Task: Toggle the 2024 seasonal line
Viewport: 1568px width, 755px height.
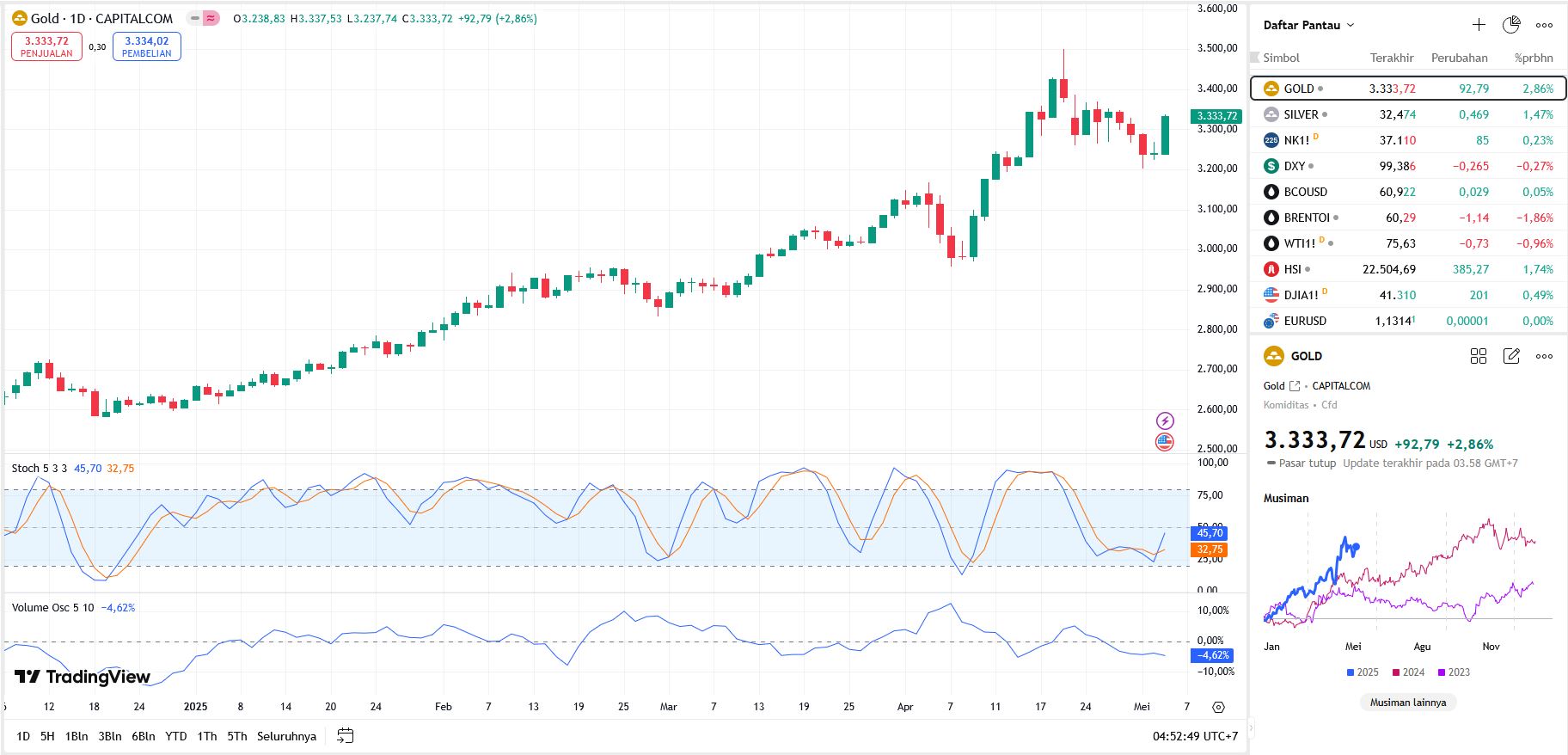Action: coord(1408,672)
